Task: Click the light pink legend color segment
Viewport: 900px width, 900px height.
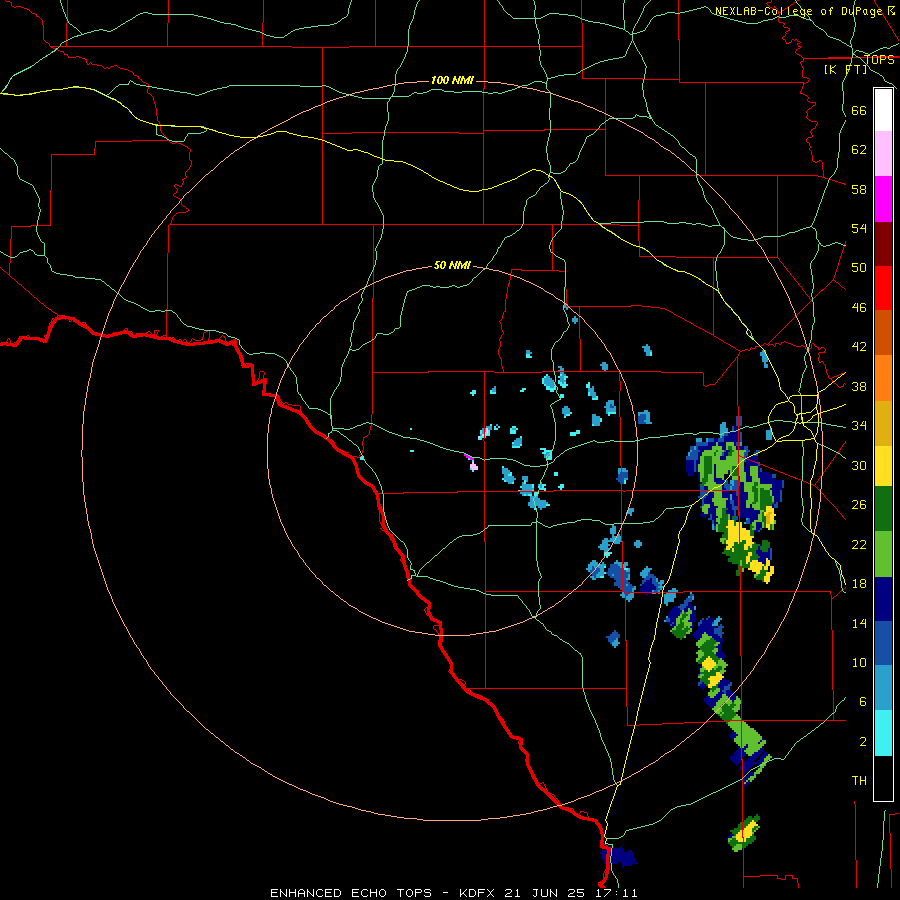Action: (x=883, y=154)
